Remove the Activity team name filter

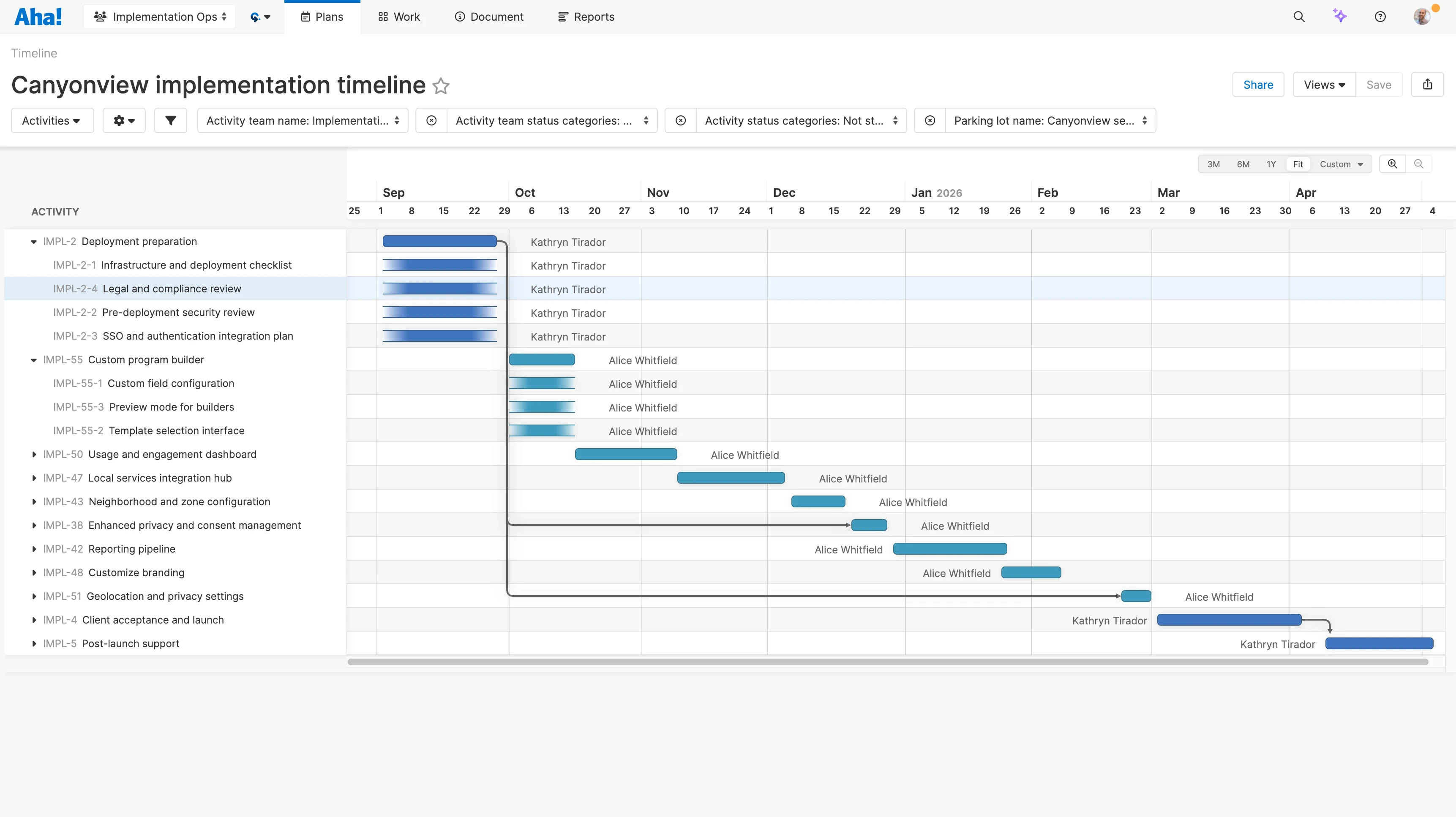431,120
